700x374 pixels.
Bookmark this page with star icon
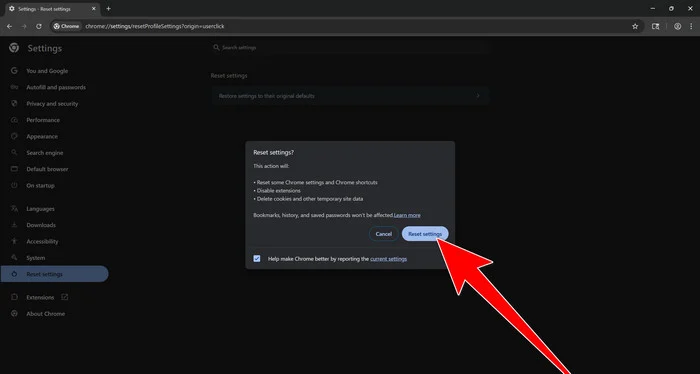tap(635, 26)
